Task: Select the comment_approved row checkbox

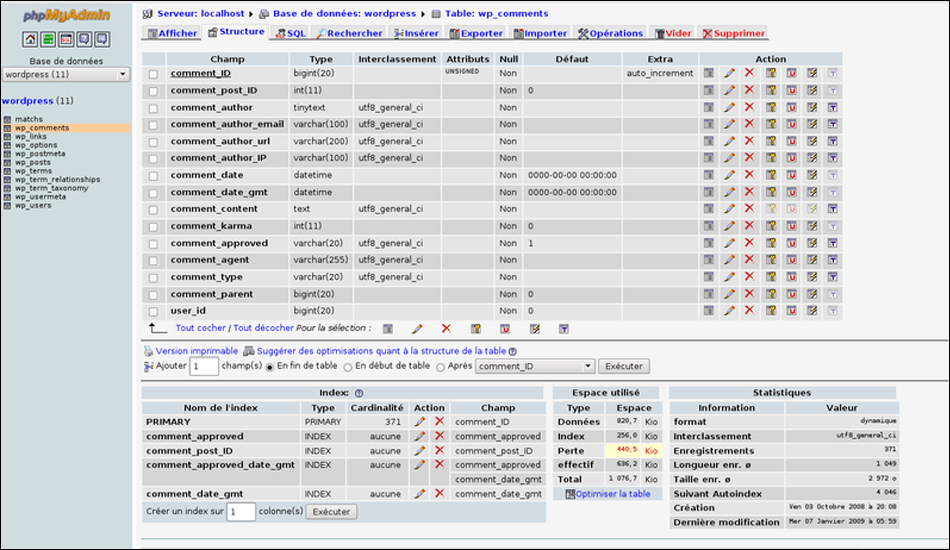Action: coord(153,244)
